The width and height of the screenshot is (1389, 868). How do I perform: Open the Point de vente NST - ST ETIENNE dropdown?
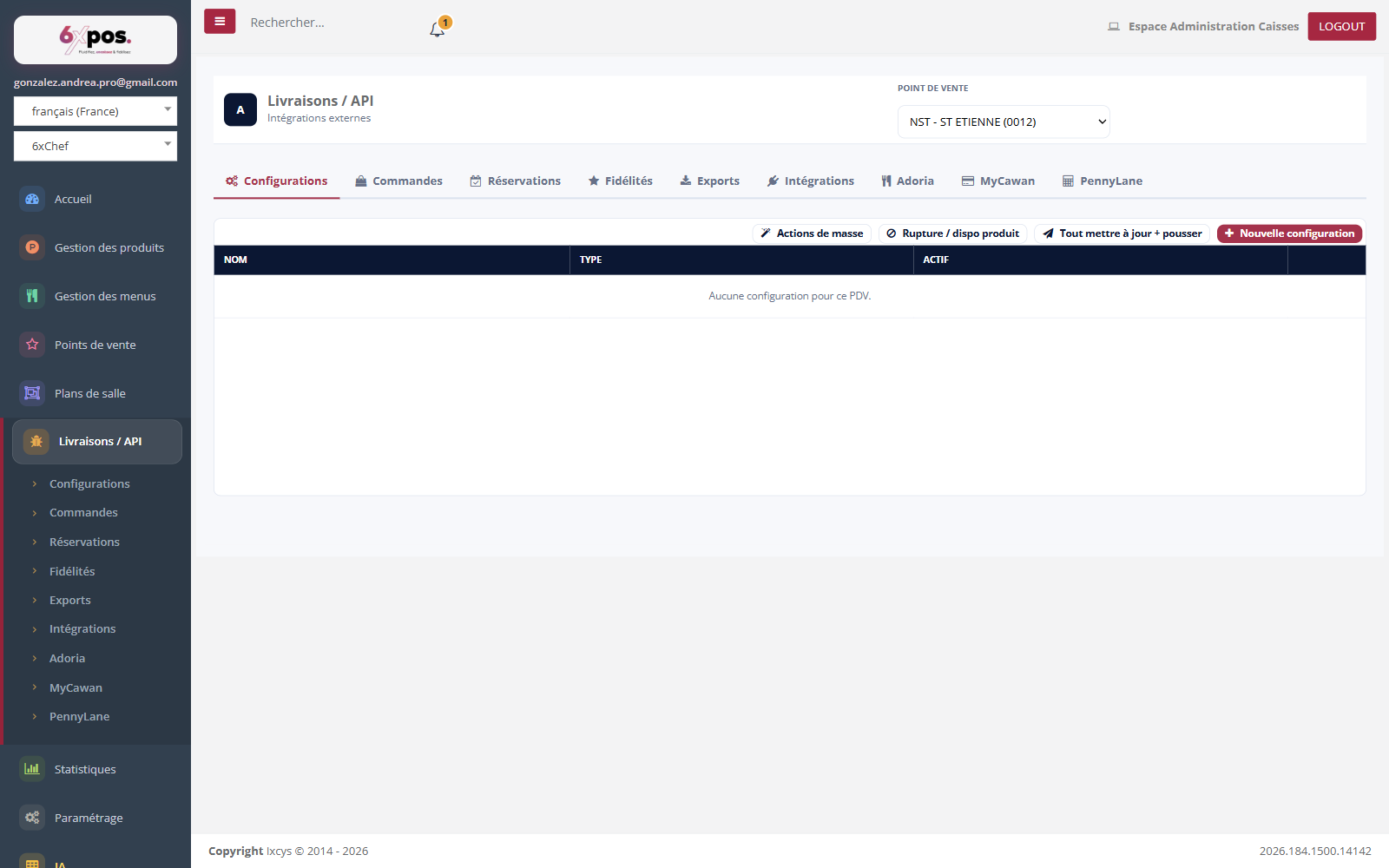tap(1004, 122)
